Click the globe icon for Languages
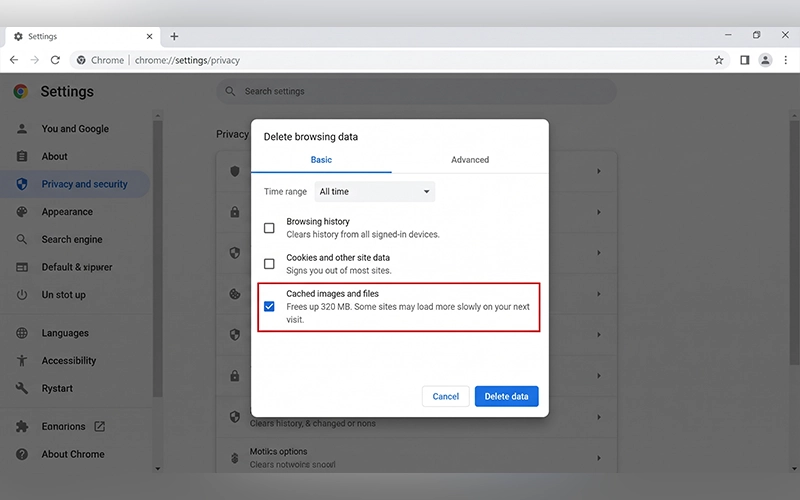The image size is (800, 500). coord(21,333)
